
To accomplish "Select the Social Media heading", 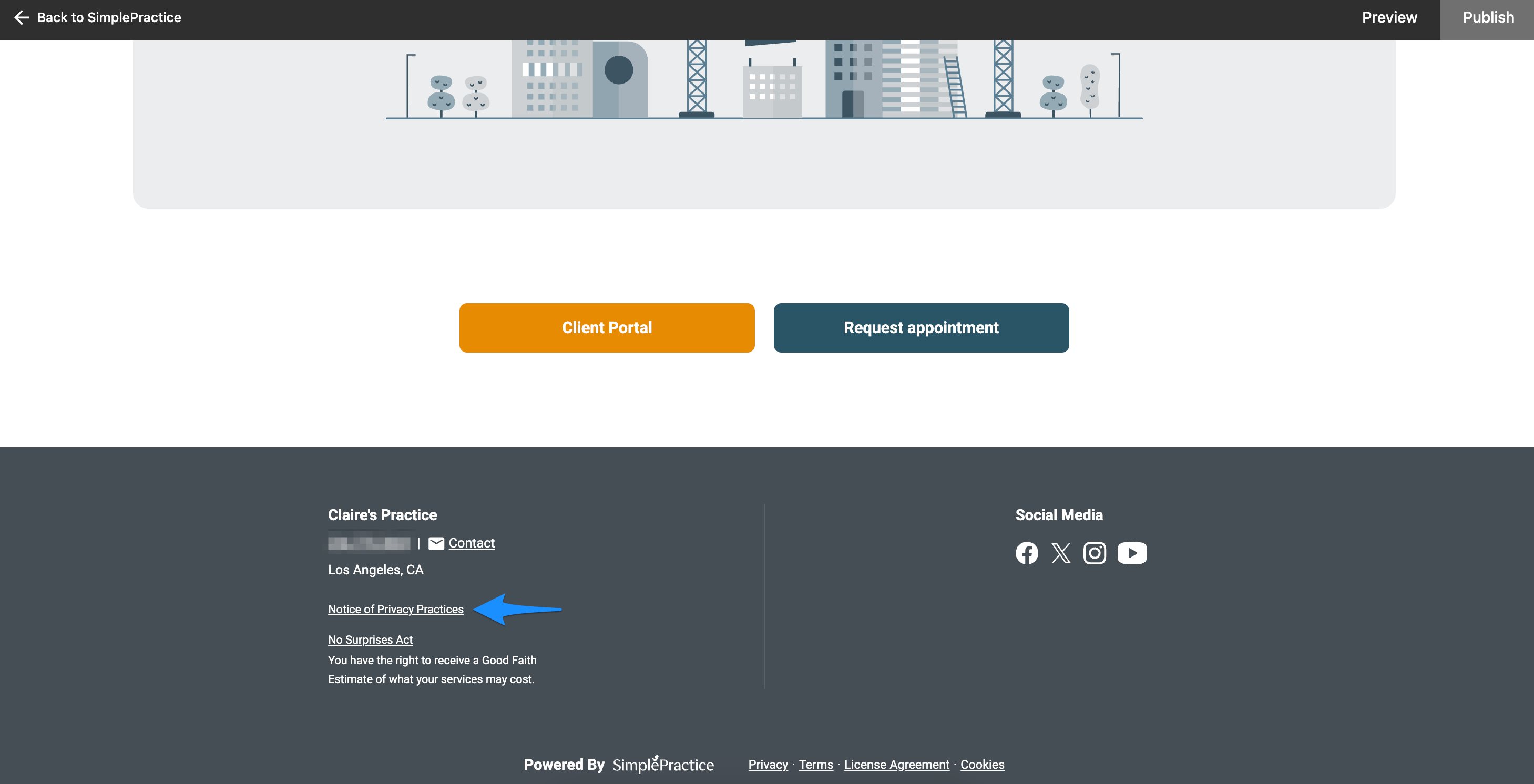I will pyautogui.click(x=1059, y=515).
